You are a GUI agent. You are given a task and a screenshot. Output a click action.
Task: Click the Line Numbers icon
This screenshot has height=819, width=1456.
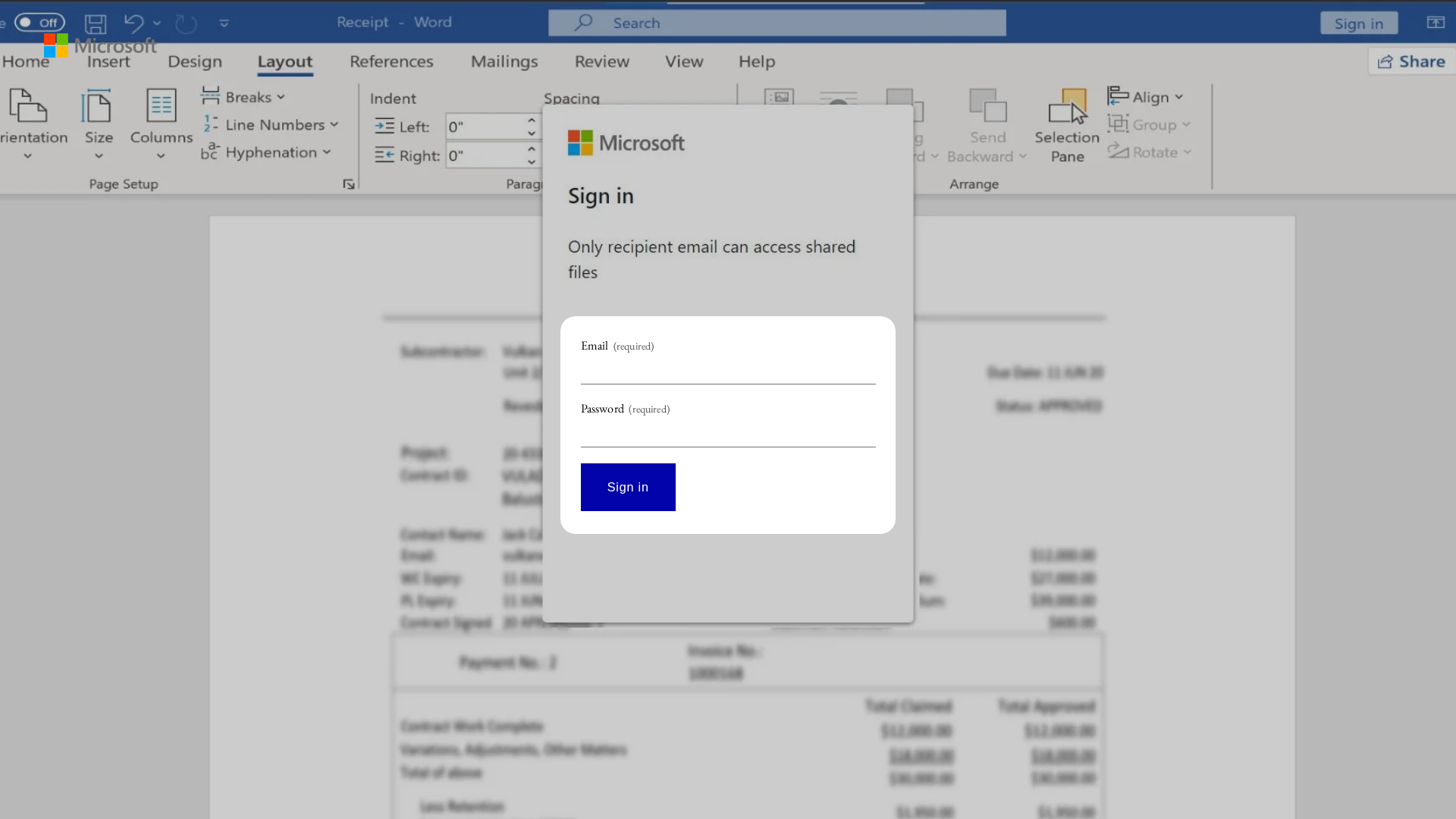coord(210,124)
